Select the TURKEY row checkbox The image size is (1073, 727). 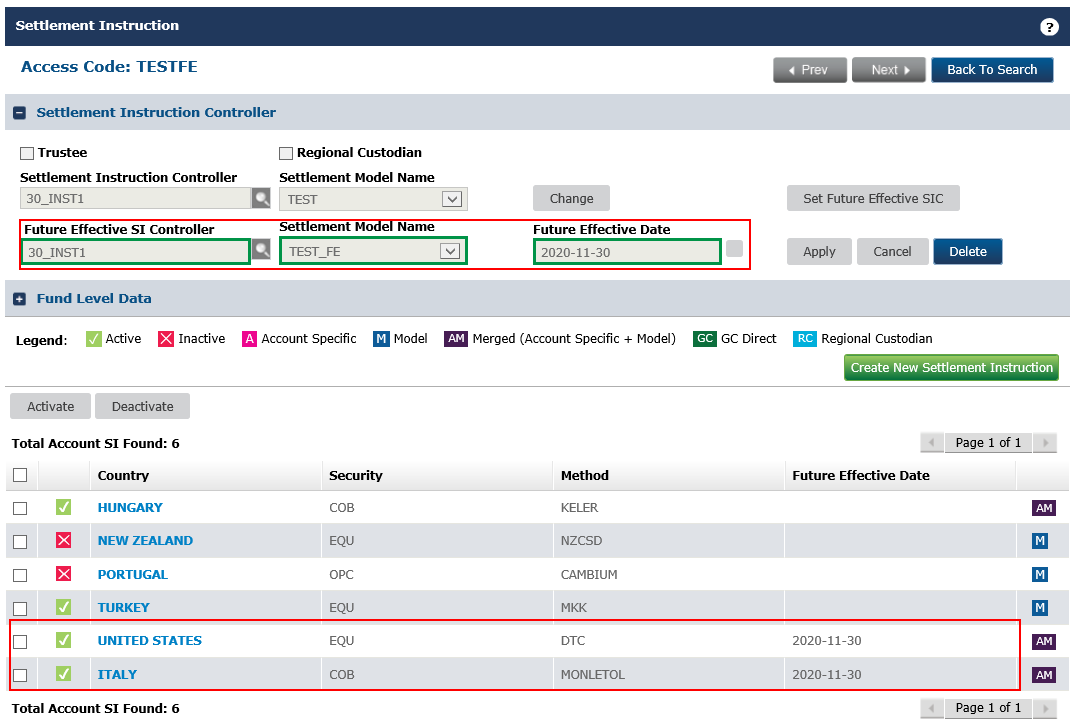20,608
